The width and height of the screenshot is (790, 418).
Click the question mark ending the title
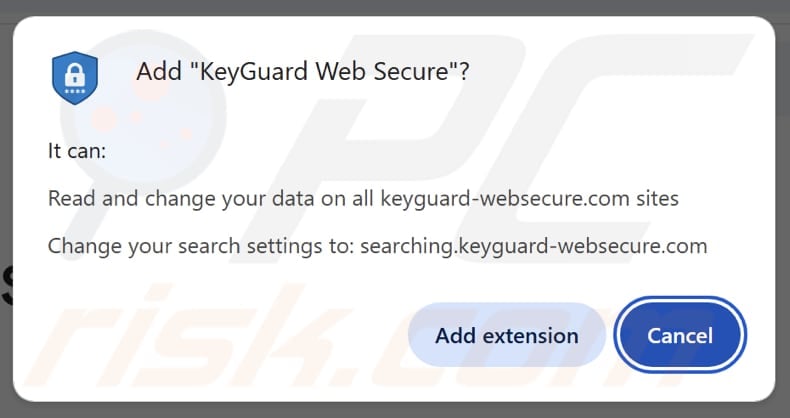point(464,73)
